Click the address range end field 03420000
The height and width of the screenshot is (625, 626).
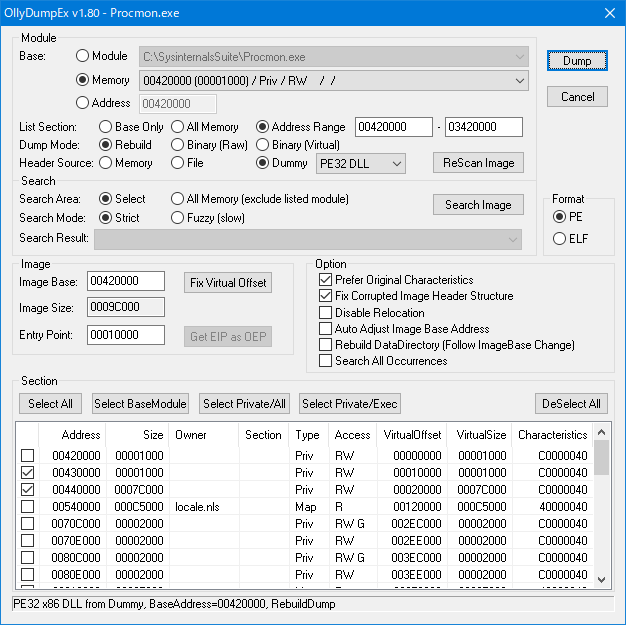[484, 127]
